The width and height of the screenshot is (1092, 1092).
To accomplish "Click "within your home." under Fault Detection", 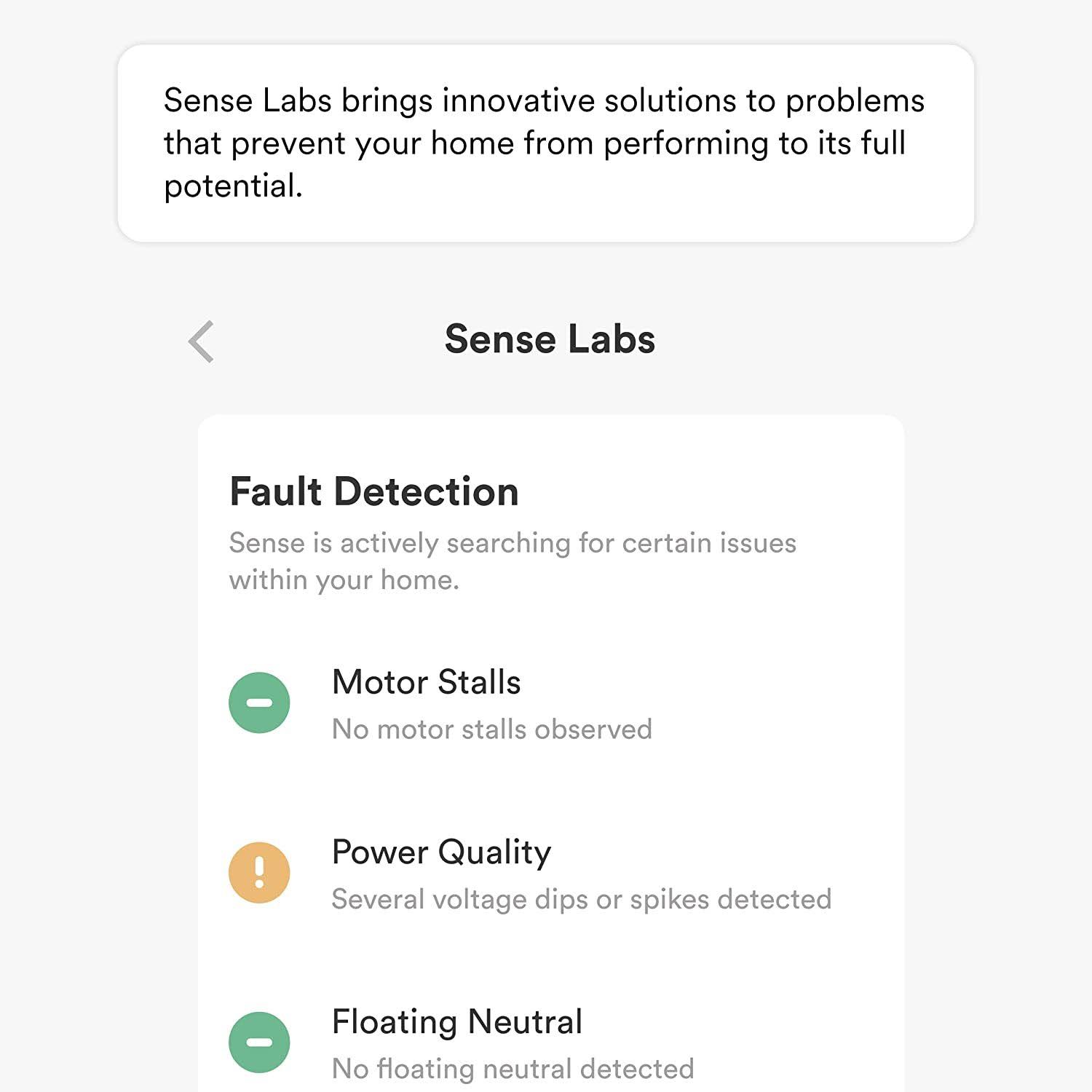I will click(344, 580).
